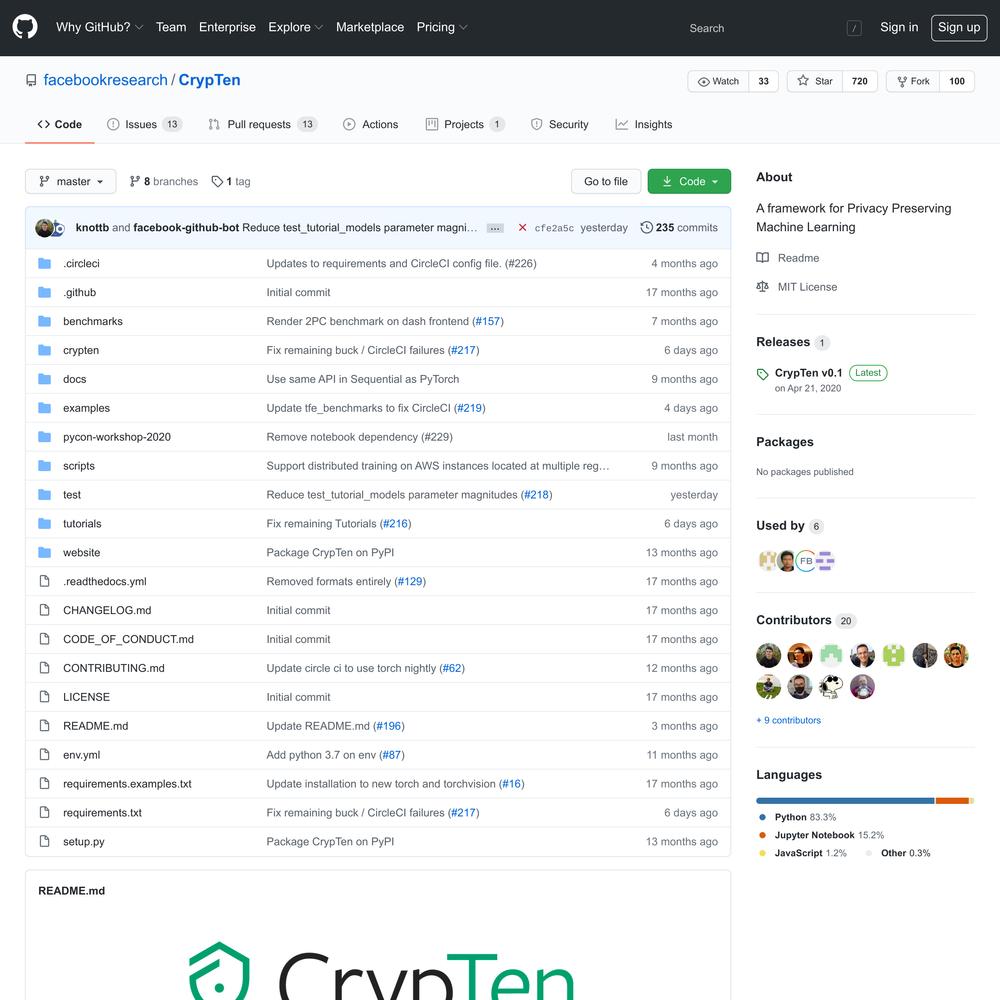Viewport: 1000px width, 1000px height.
Task: Click the folder icon for benchmarks
Action: (44, 321)
